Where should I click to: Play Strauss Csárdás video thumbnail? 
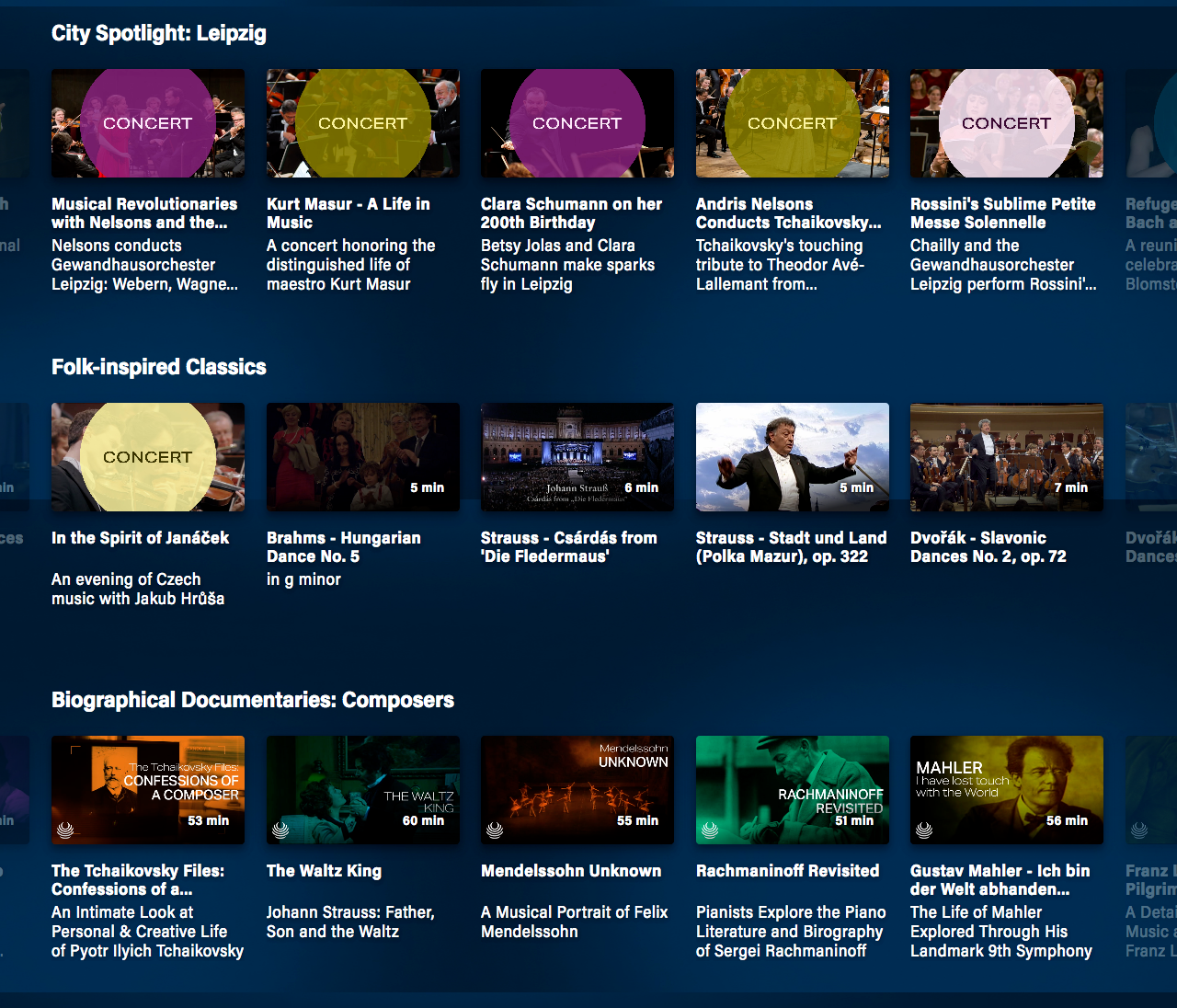pos(577,457)
